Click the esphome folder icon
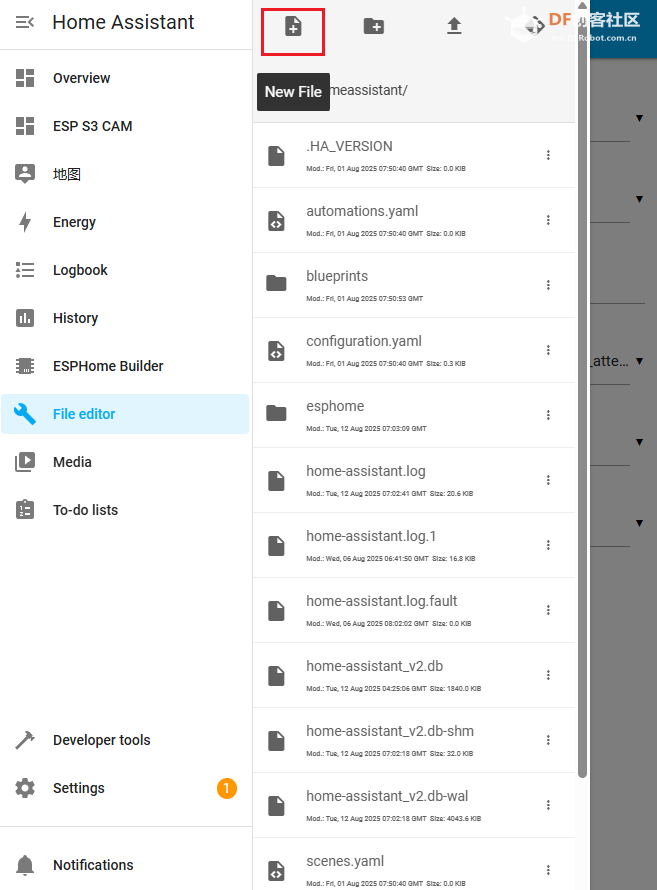Screen dimensions: 657x890 [x=276, y=413]
